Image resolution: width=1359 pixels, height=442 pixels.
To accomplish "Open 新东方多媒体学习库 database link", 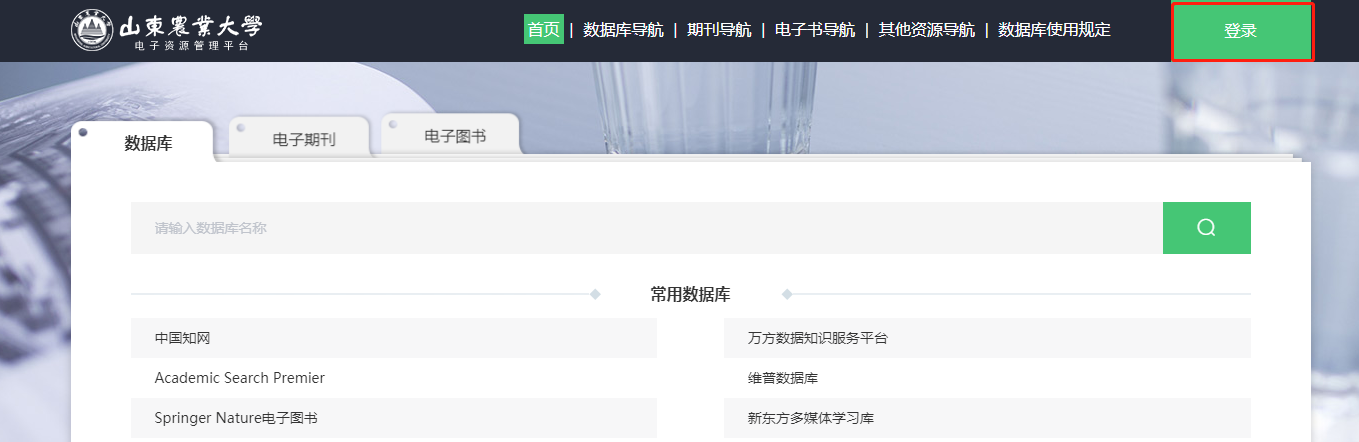I will coord(810,418).
